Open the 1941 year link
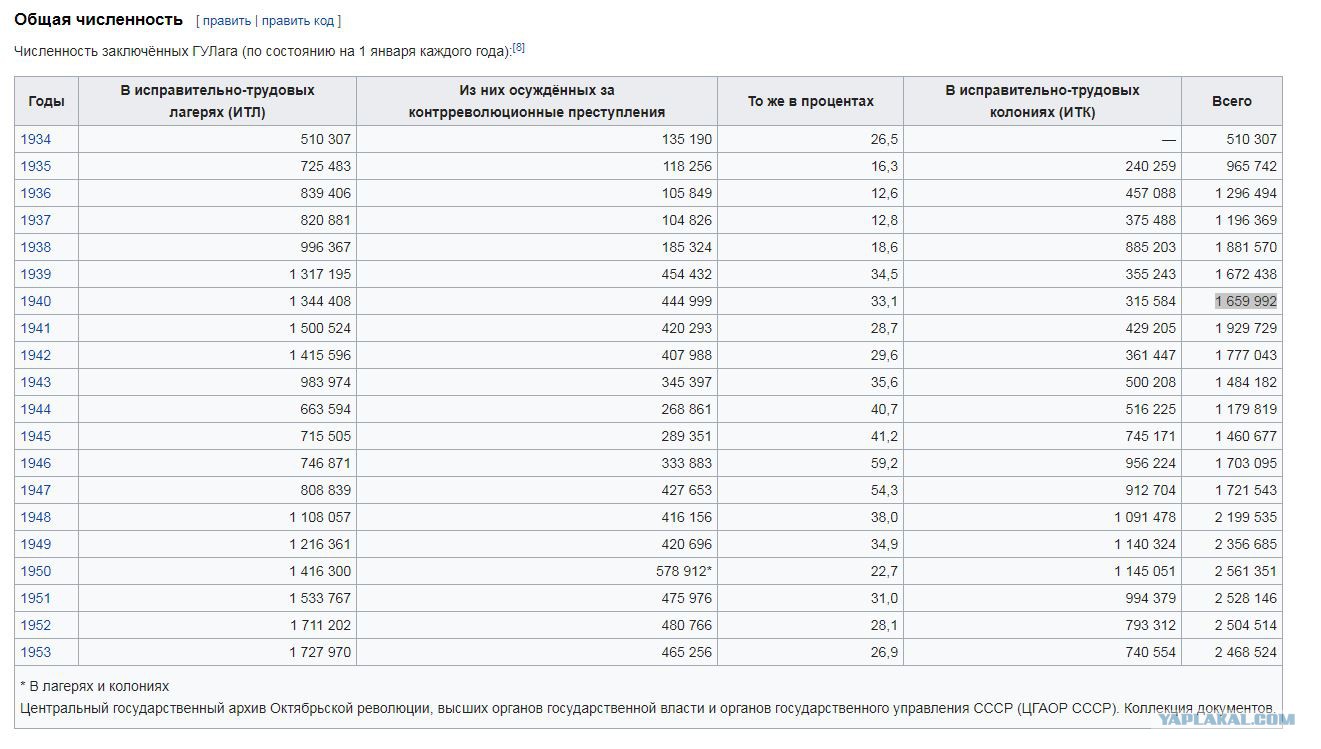 tap(35, 328)
